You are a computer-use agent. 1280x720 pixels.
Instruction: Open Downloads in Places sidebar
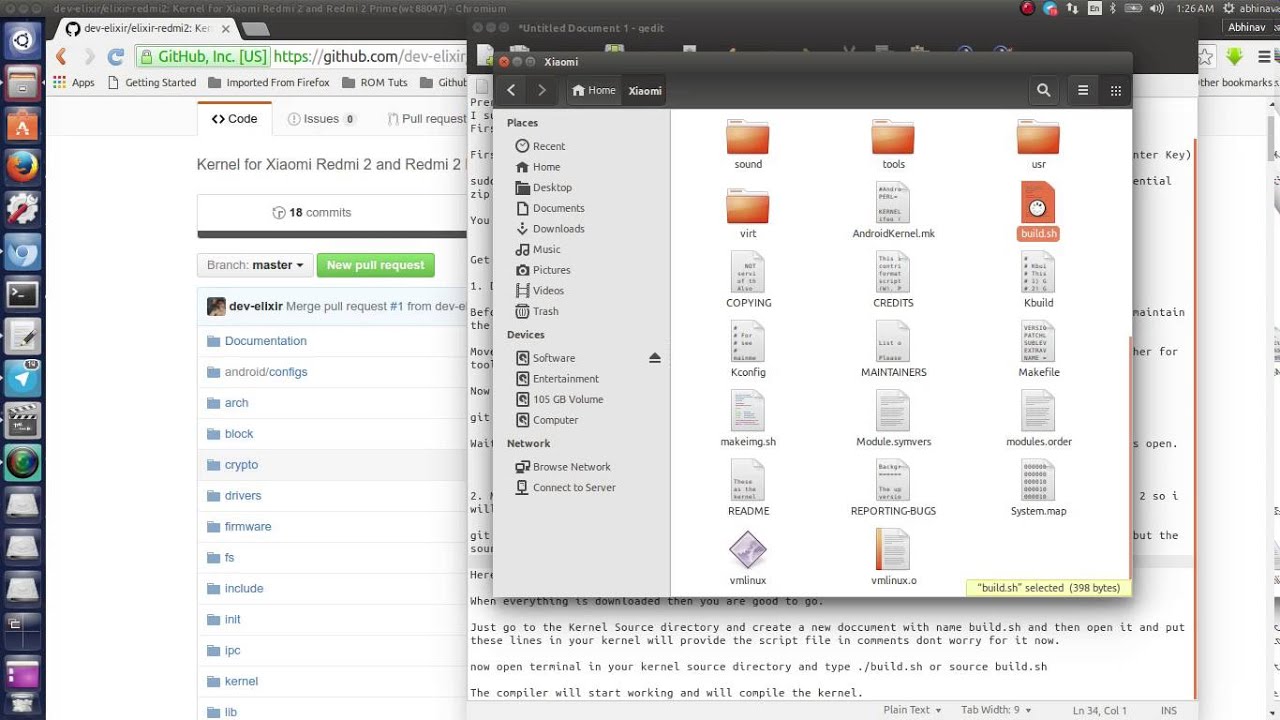(x=549, y=229)
